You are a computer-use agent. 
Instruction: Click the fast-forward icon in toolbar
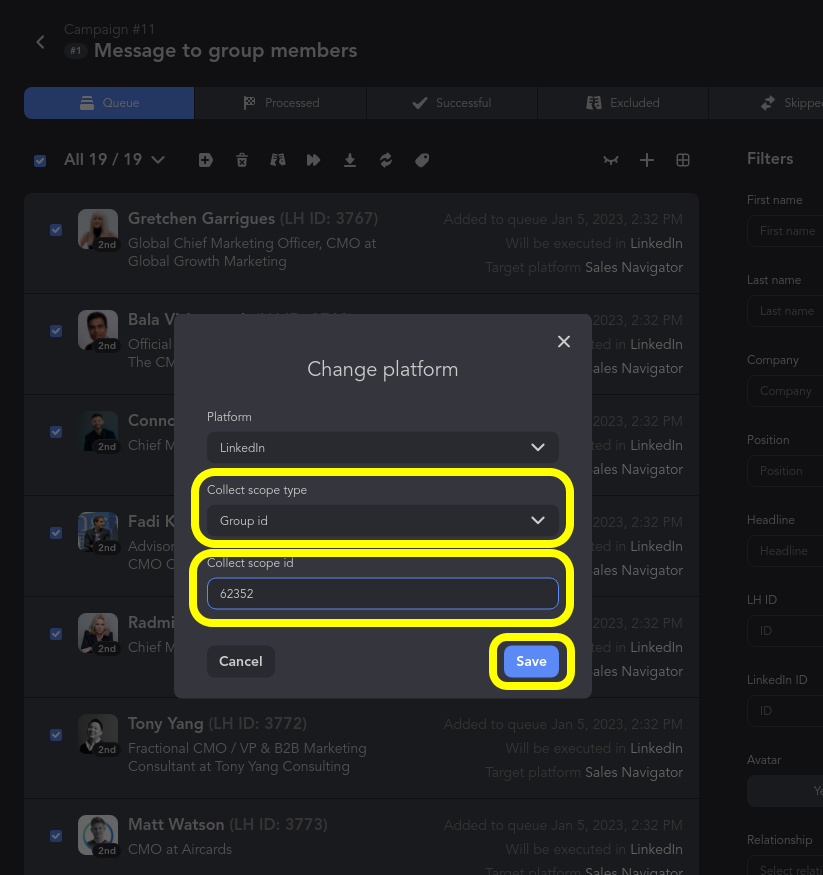click(314, 160)
